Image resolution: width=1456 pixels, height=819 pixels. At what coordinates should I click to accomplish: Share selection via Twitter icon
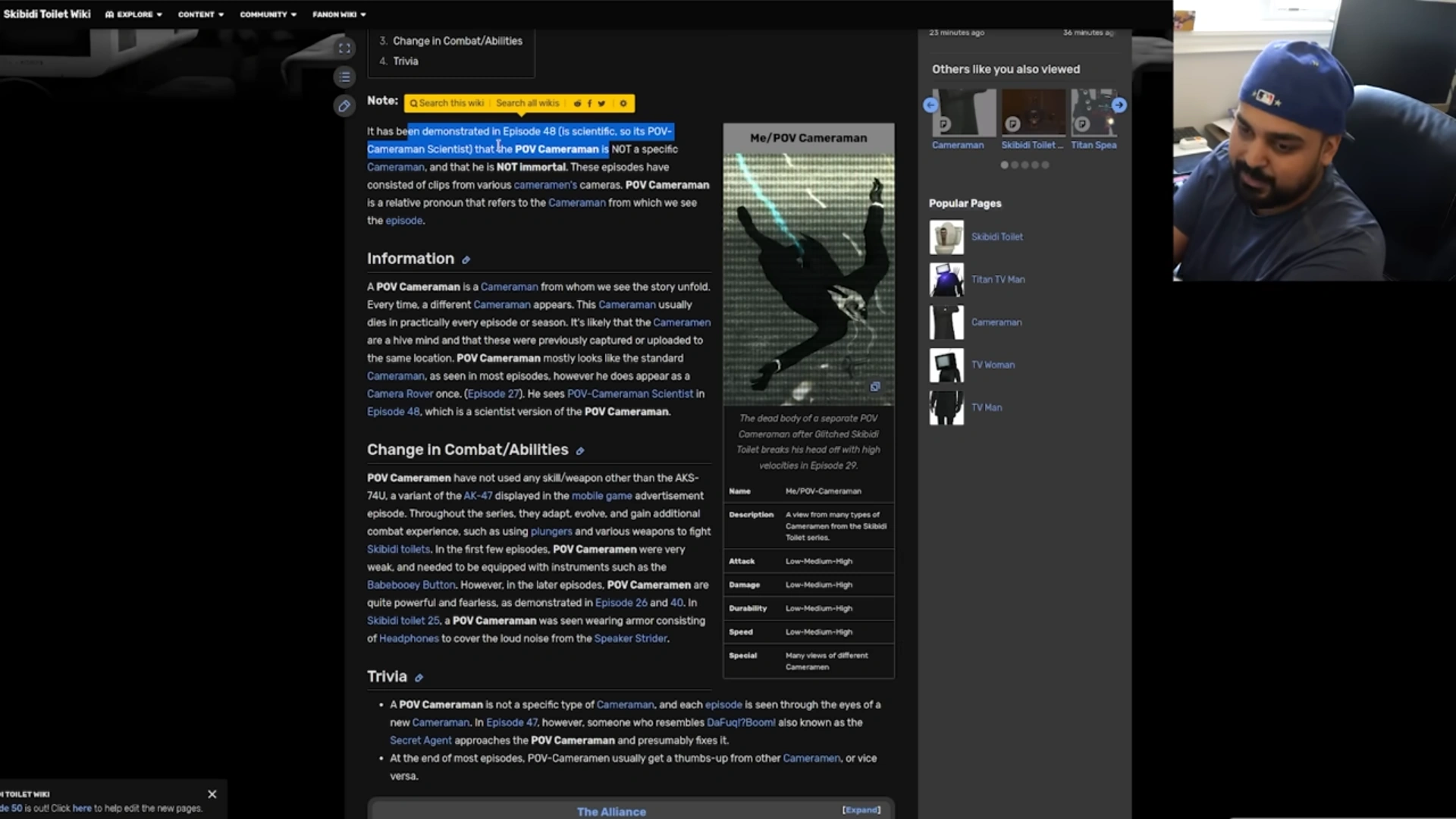pyautogui.click(x=601, y=103)
